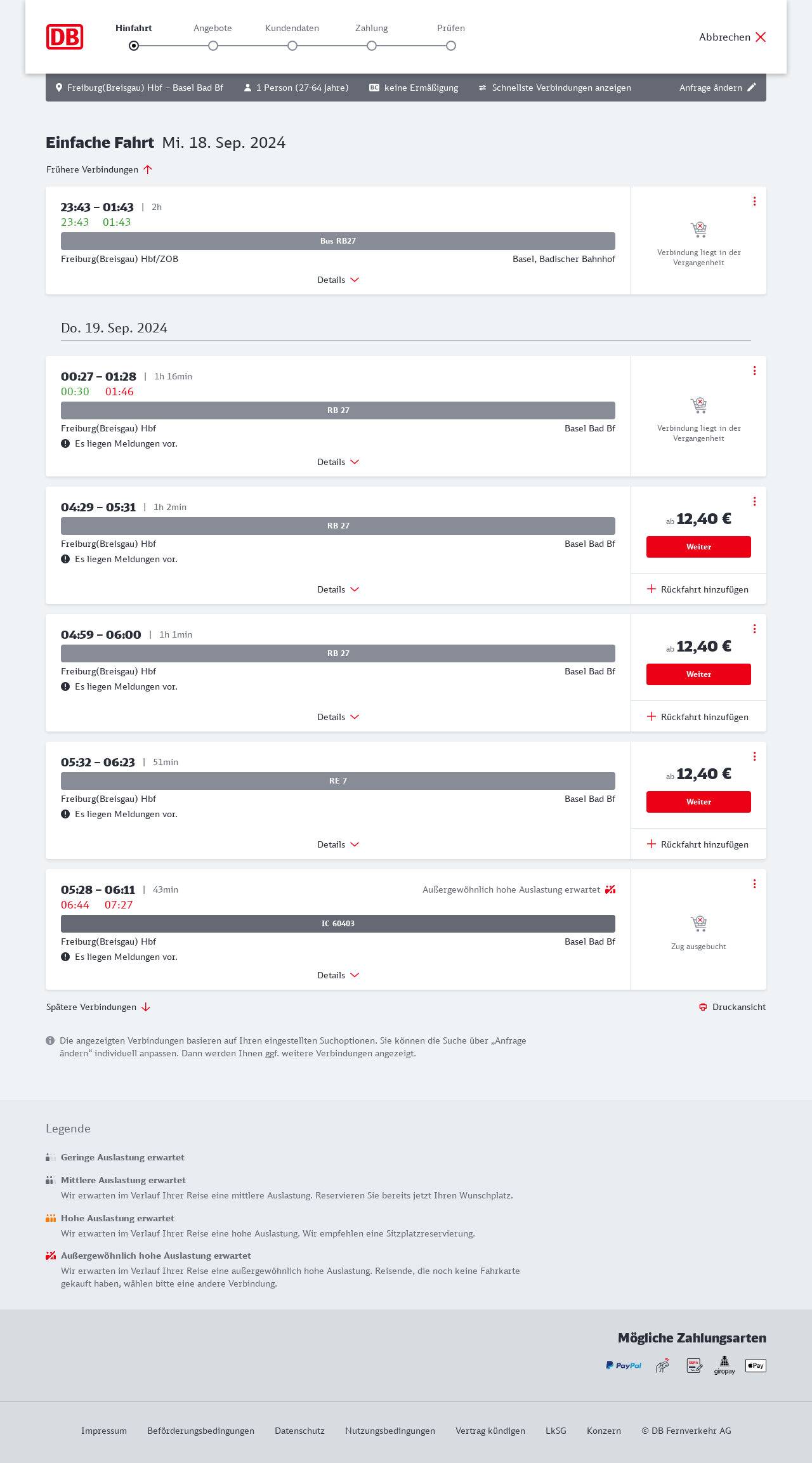Select the Angebote progress step
The width and height of the screenshot is (812, 1463).
[213, 45]
